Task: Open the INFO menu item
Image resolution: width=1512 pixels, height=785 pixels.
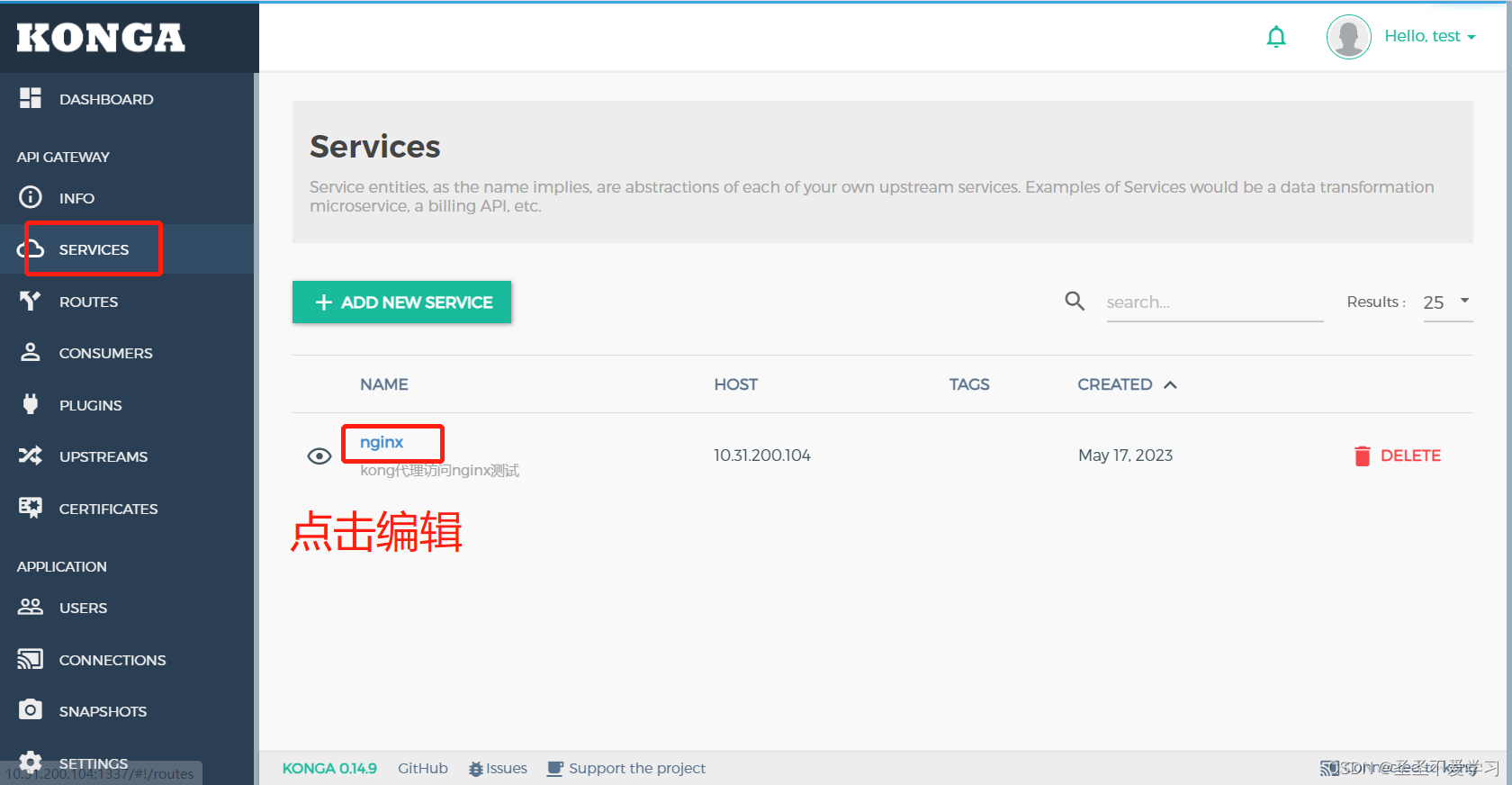Action: point(76,198)
